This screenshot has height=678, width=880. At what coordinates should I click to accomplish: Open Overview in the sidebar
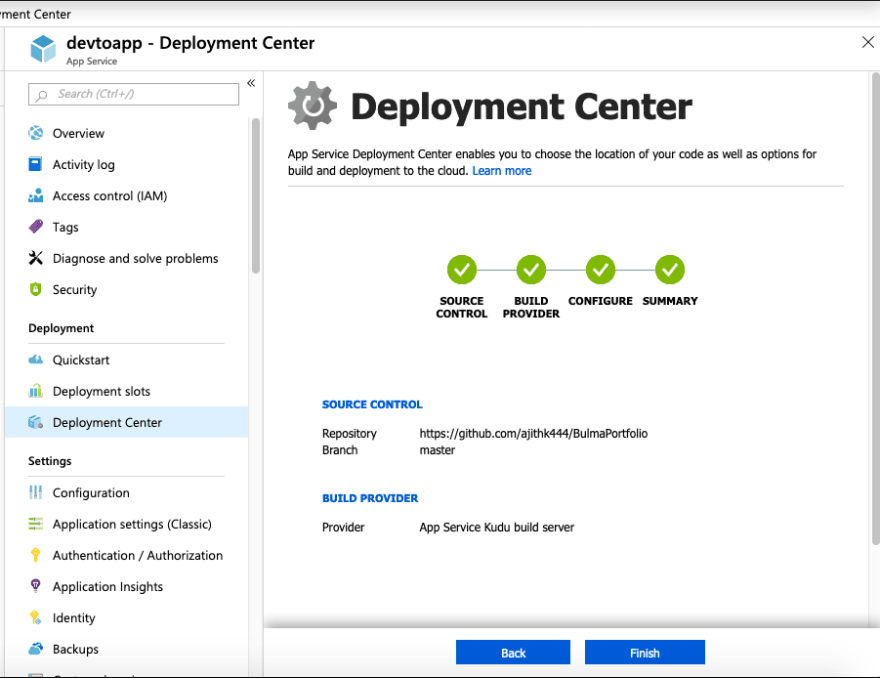click(126, 133)
